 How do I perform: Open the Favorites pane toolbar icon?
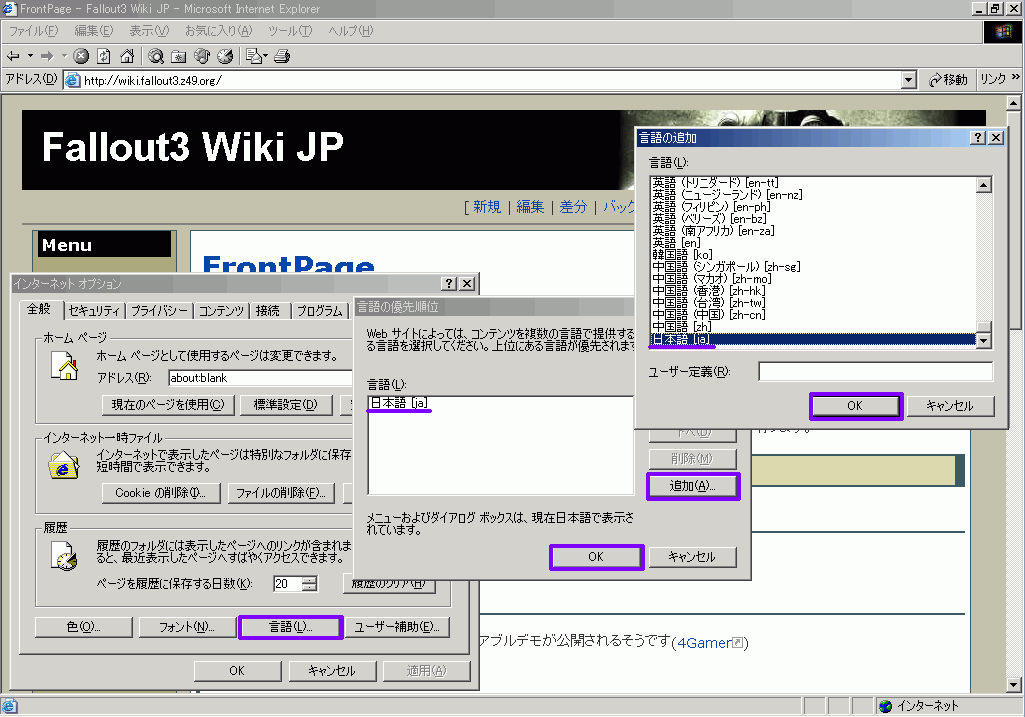click(179, 56)
